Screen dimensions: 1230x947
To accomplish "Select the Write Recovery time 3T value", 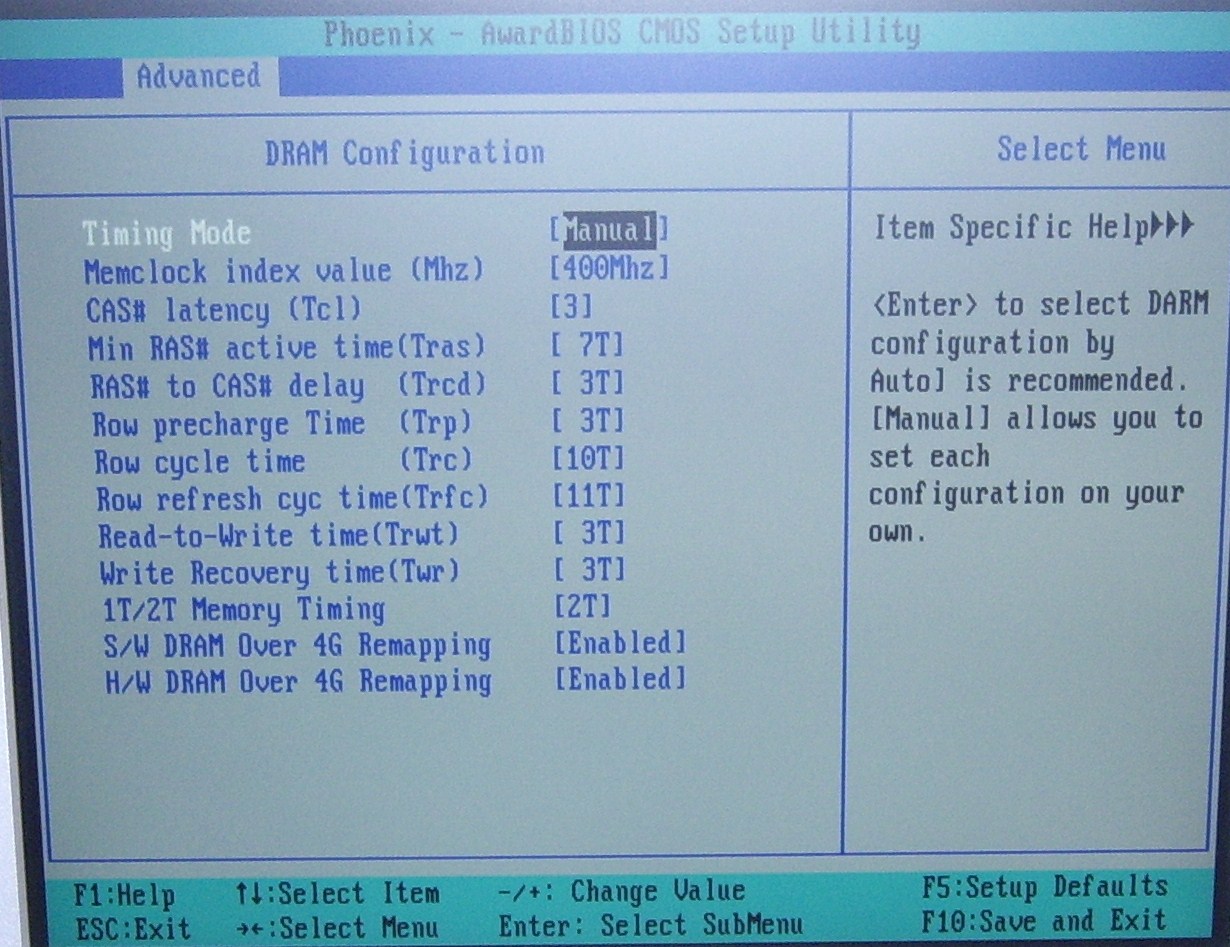I will pos(589,569).
